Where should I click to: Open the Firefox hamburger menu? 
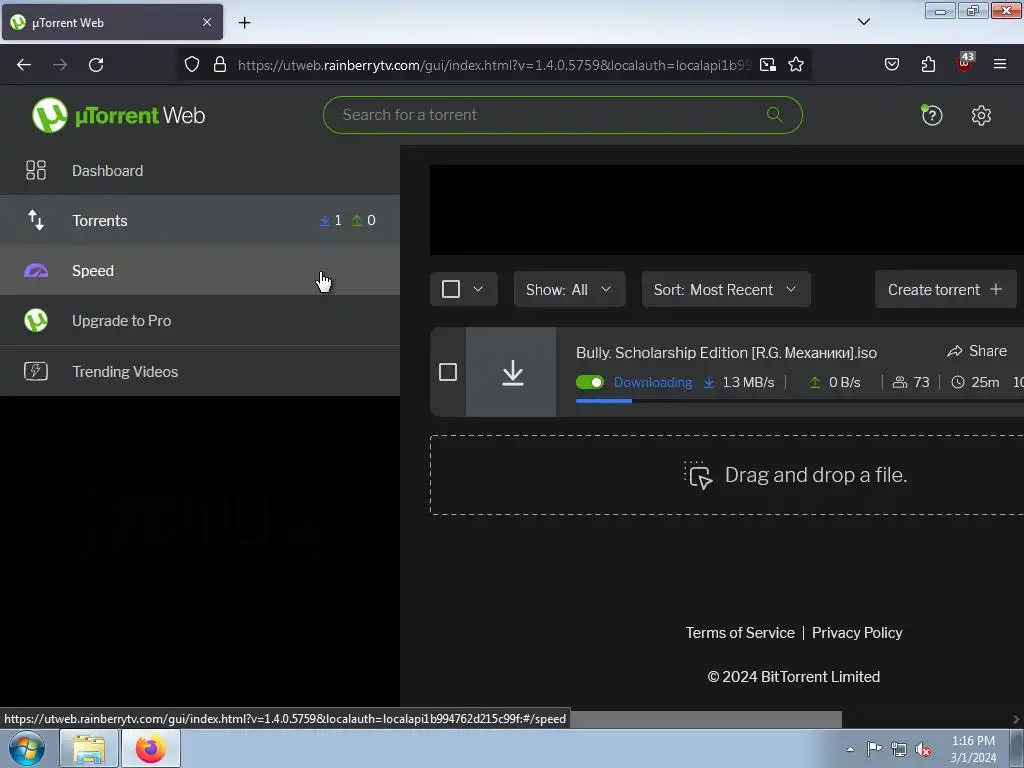1000,64
